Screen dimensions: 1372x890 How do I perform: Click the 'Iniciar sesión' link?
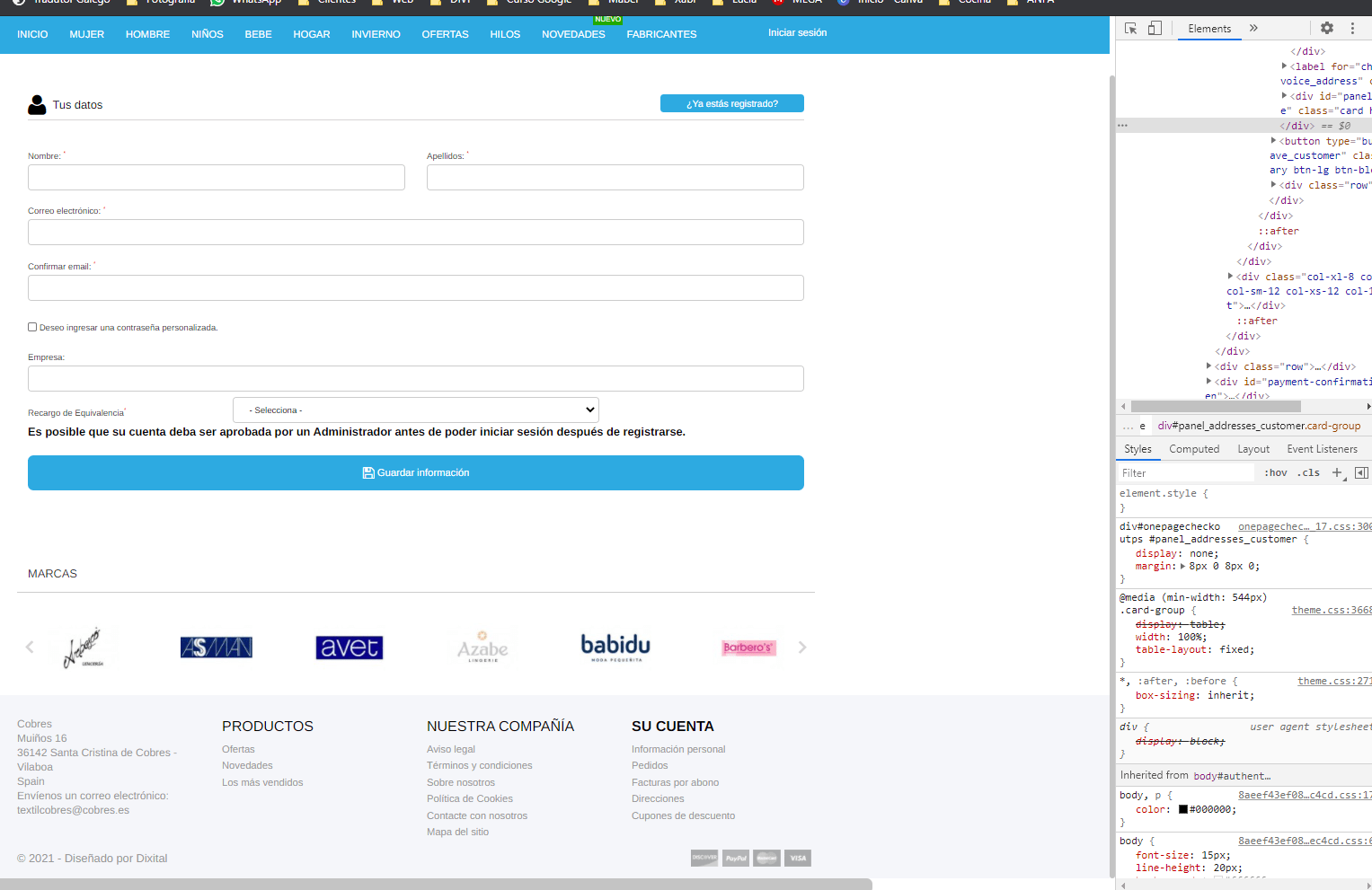click(797, 32)
